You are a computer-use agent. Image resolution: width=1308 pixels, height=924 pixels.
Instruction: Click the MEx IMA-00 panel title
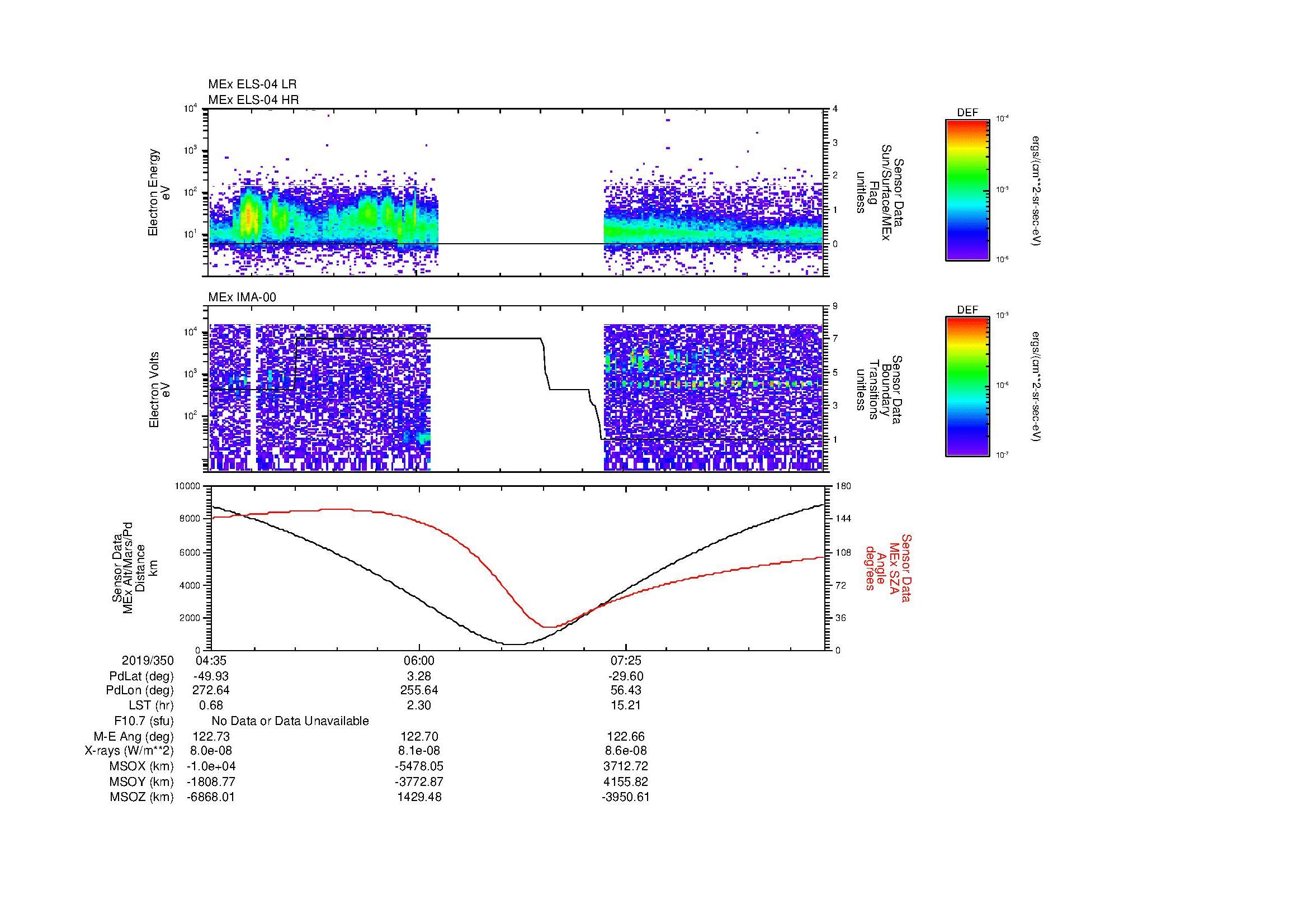pyautogui.click(x=242, y=297)
